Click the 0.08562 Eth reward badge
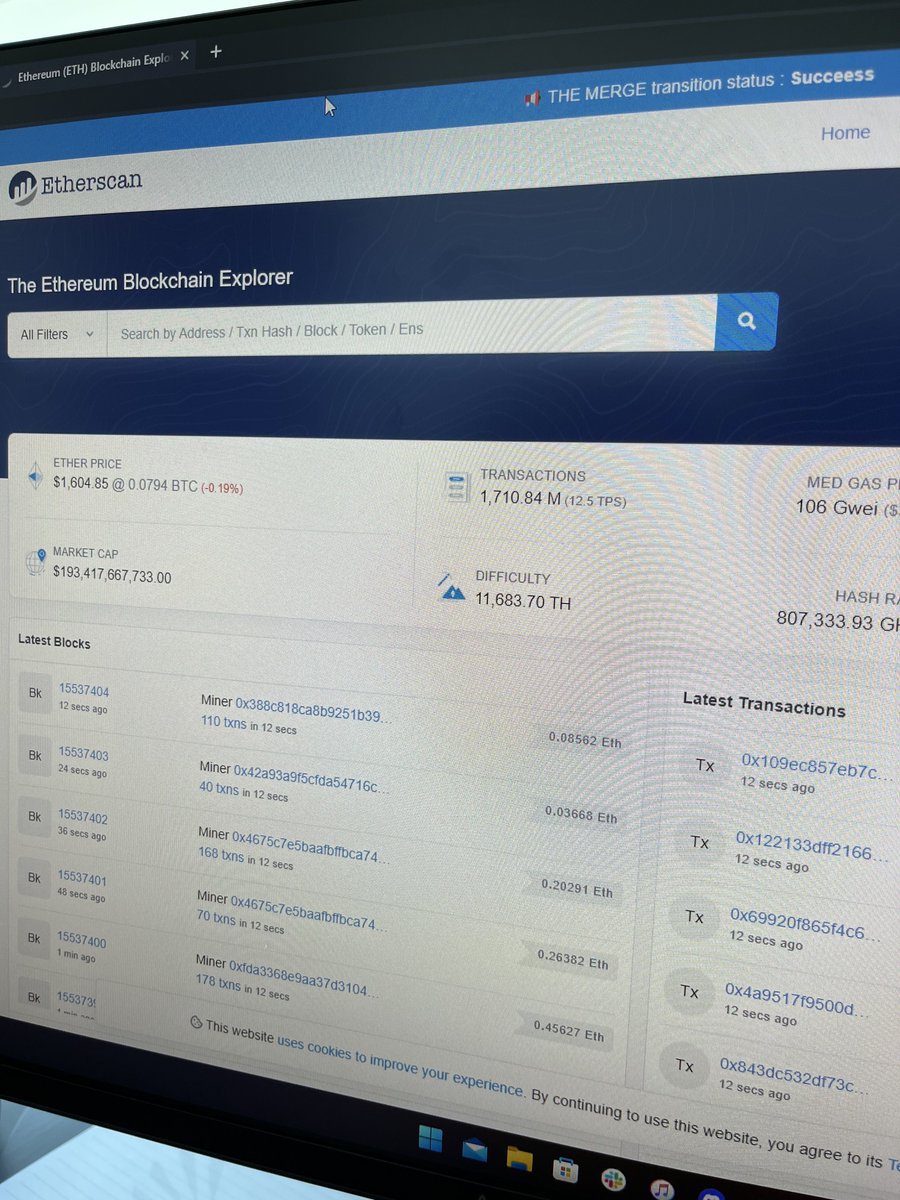This screenshot has height=1200, width=900. click(x=584, y=740)
